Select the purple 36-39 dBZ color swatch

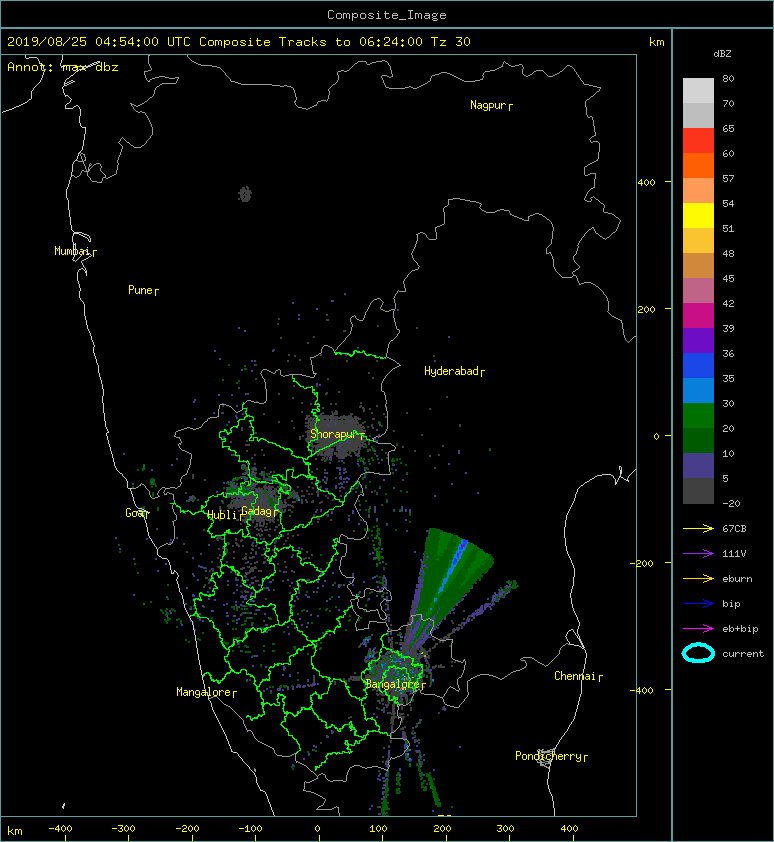click(x=698, y=340)
